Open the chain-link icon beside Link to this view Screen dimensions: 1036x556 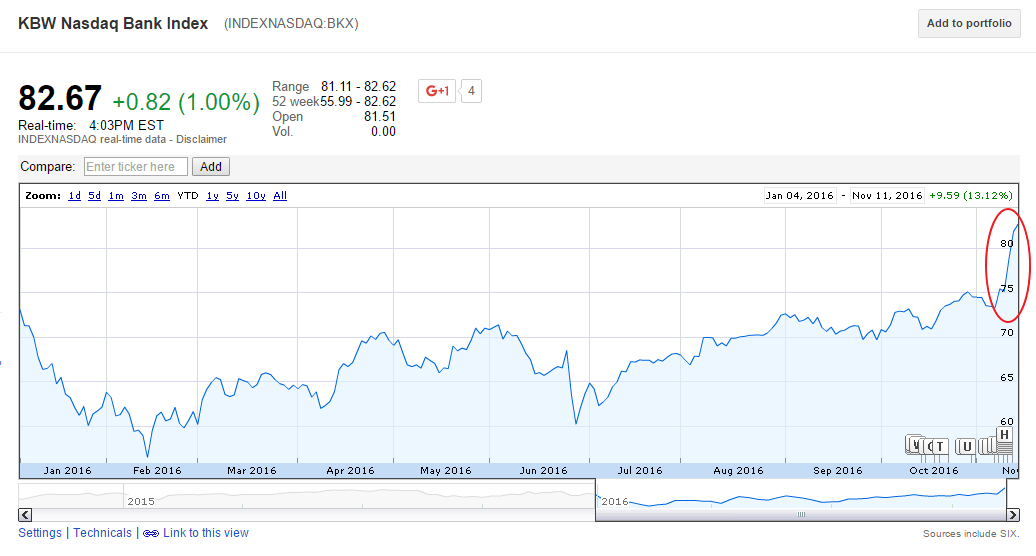point(151,534)
